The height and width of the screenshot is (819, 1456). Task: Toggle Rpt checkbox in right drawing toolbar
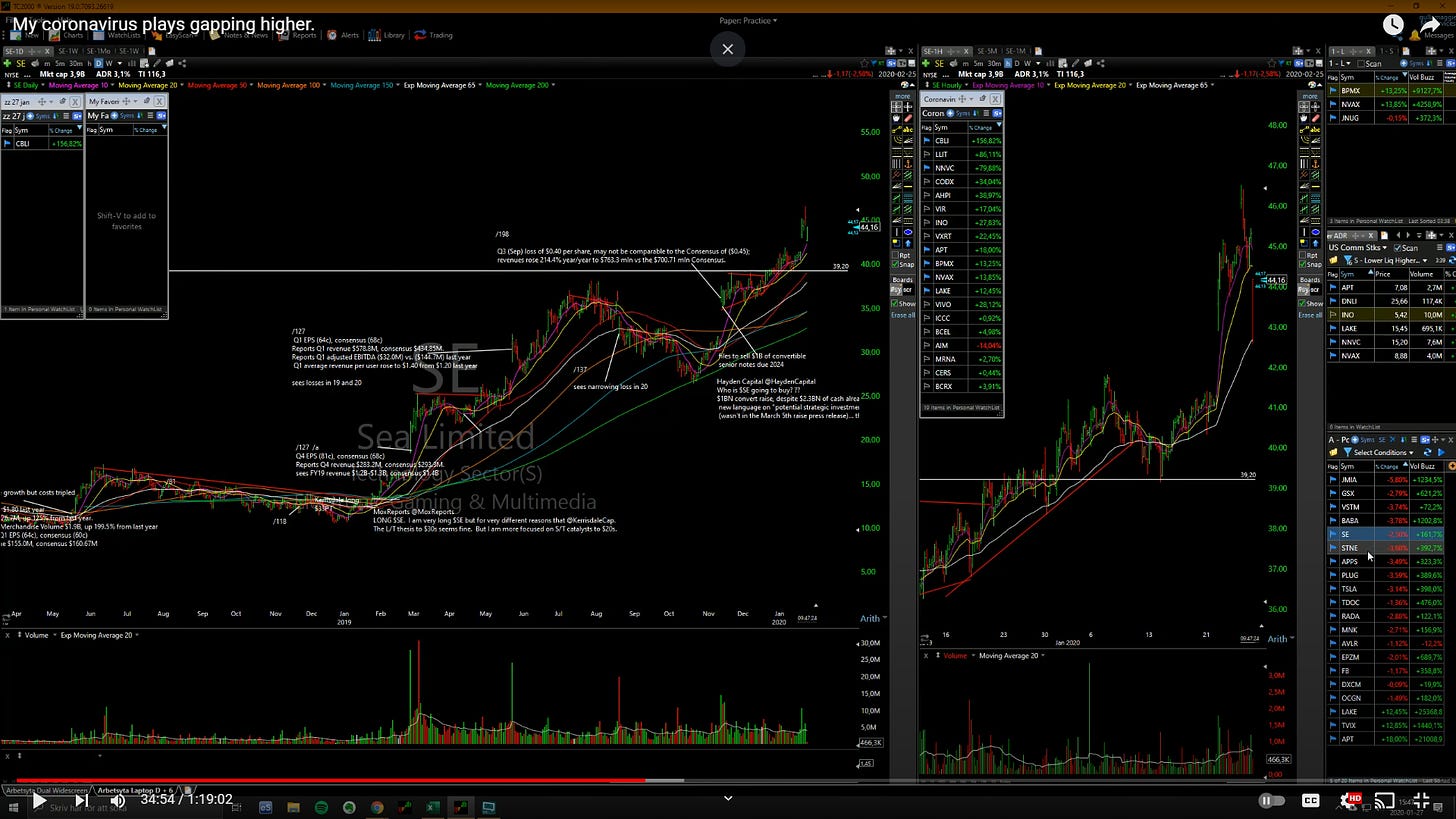pyautogui.click(x=1302, y=255)
